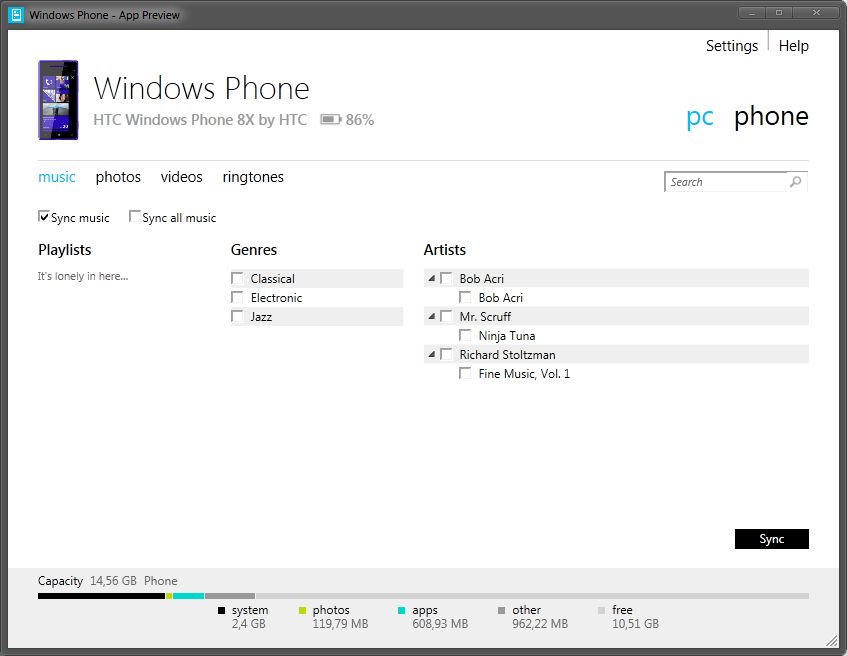Enable Sync all music checkbox
The image size is (847, 656).
point(135,217)
